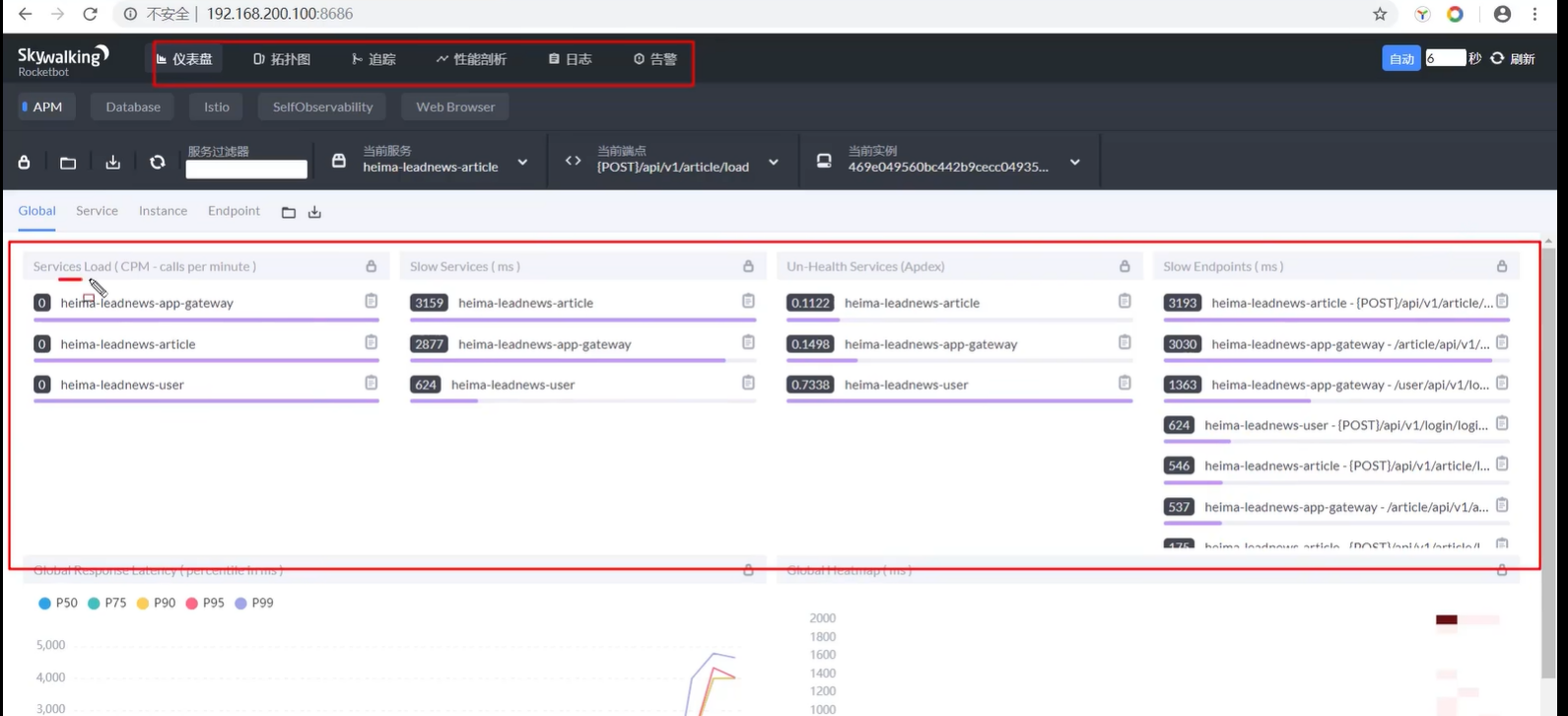Image resolution: width=1568 pixels, height=716 pixels.
Task: Select the SelfObservability dashboard group
Action: click(x=323, y=107)
